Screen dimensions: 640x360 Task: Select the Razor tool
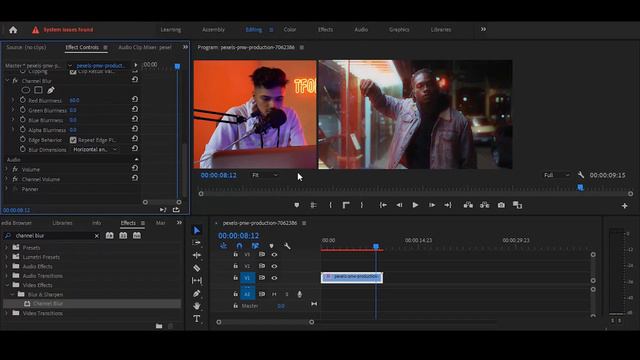[x=197, y=268]
